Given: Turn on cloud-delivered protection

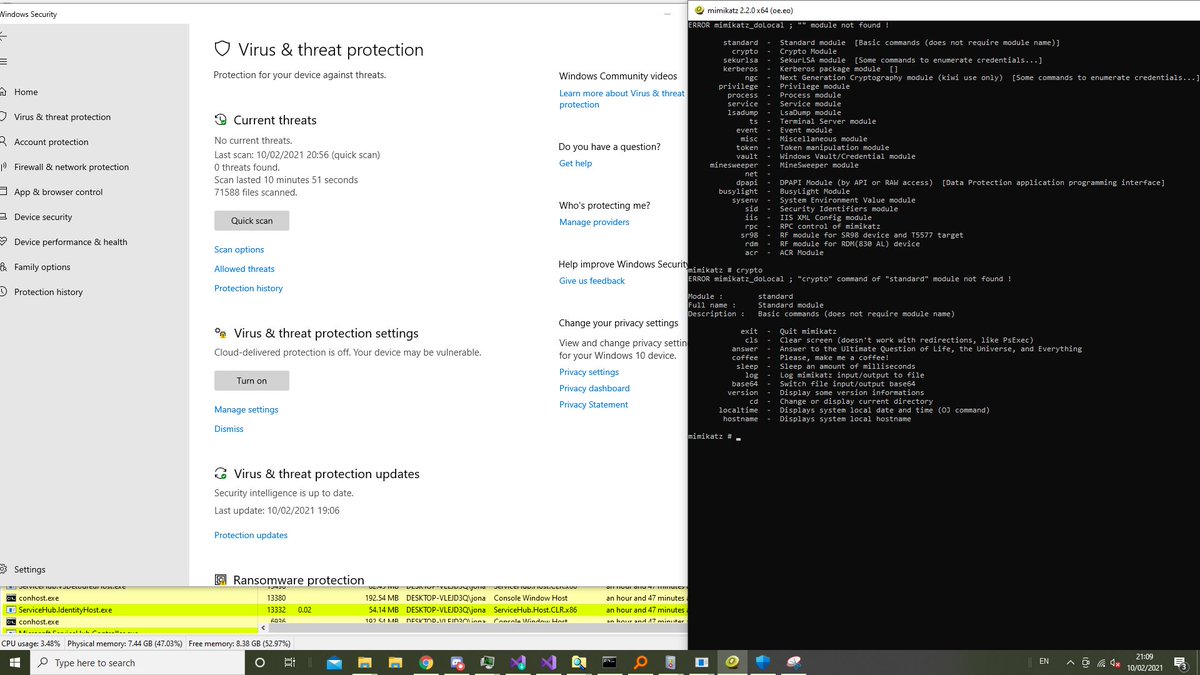Looking at the screenshot, I should 252,380.
